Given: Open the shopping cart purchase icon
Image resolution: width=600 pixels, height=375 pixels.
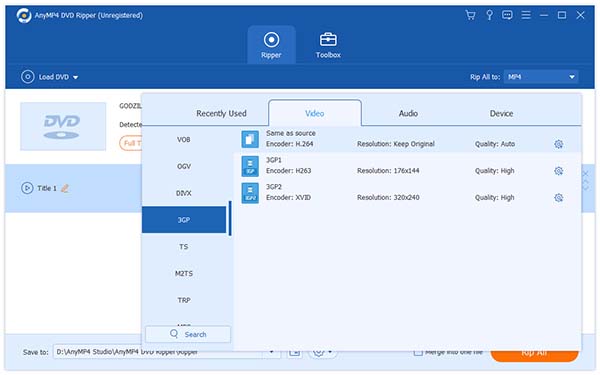Looking at the screenshot, I should coord(470,15).
